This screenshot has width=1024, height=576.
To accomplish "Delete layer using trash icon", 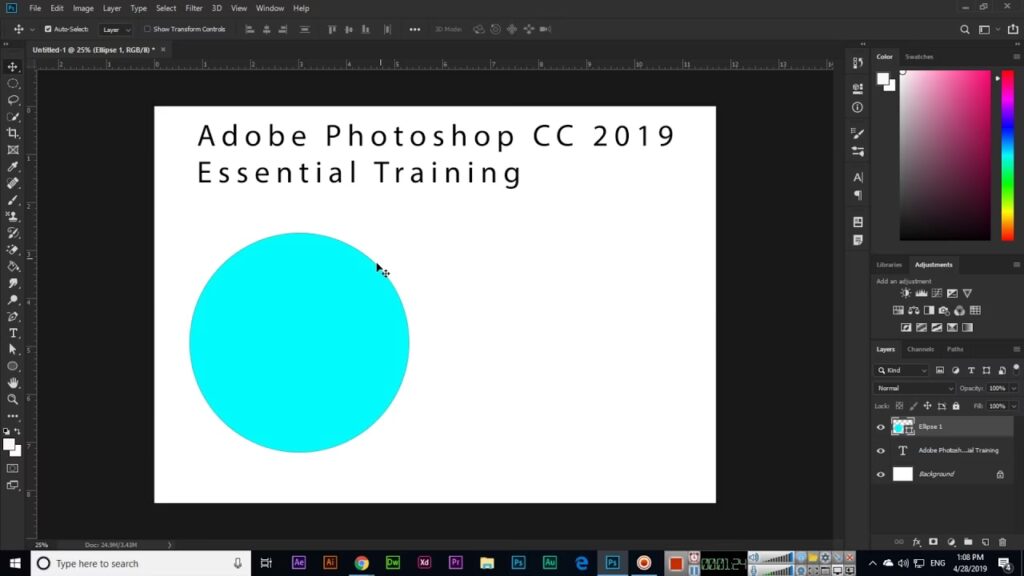I will [x=1002, y=542].
